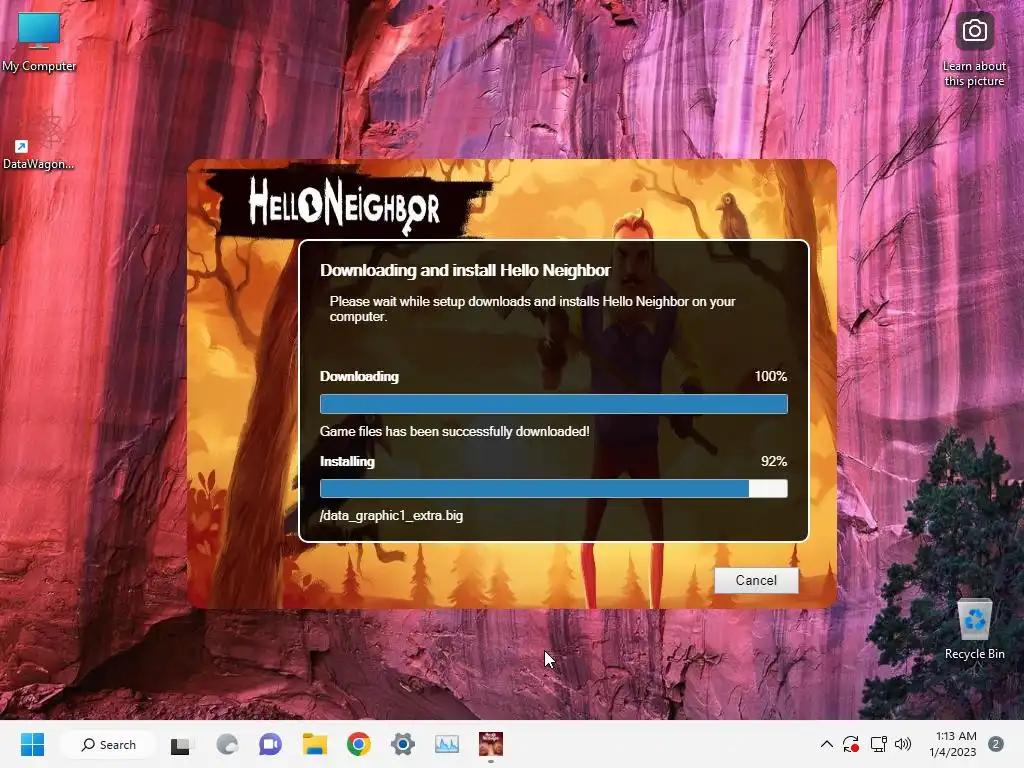Open the DataWagon desktop shortcut
Image resolution: width=1024 pixels, height=768 pixels.
(38, 139)
